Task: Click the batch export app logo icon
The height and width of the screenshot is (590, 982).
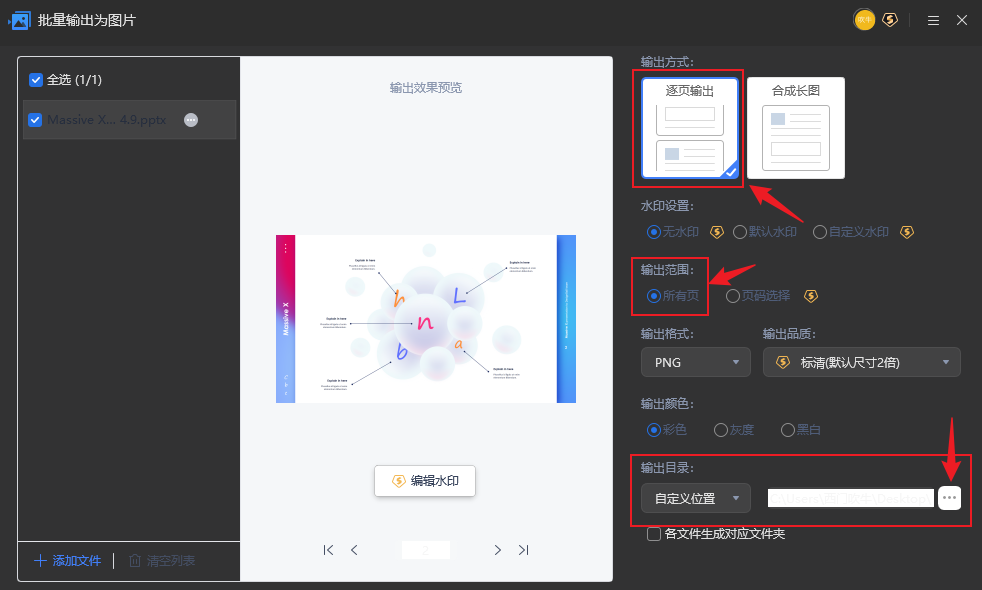Action: [20, 20]
